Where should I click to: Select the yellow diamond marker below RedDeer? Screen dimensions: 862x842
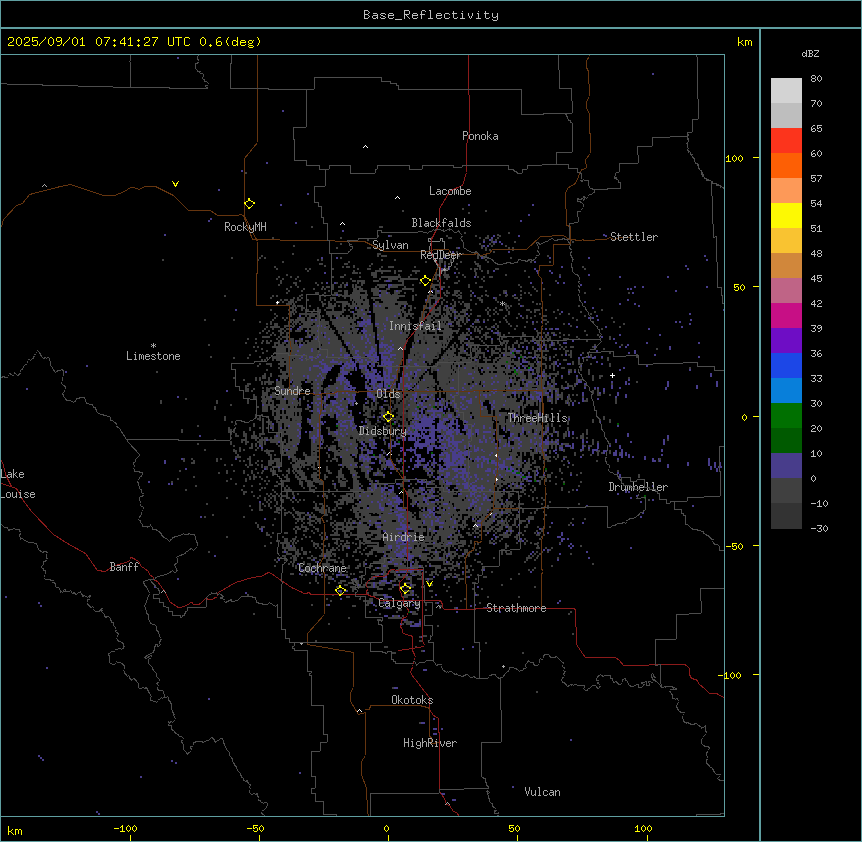[425, 281]
